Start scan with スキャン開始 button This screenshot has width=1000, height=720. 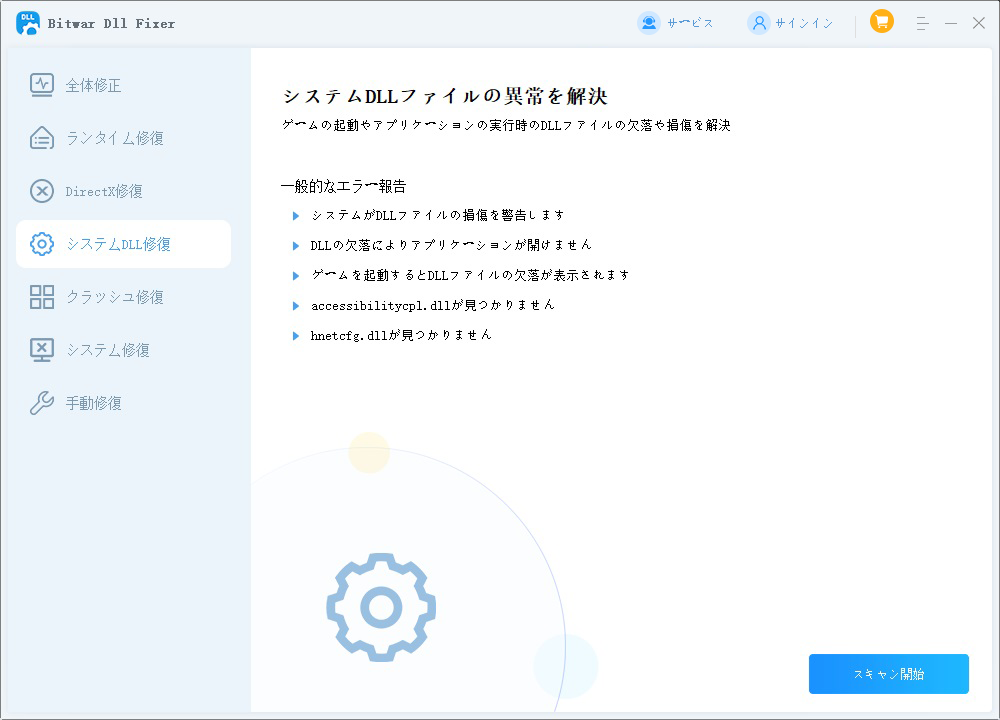(x=888, y=673)
